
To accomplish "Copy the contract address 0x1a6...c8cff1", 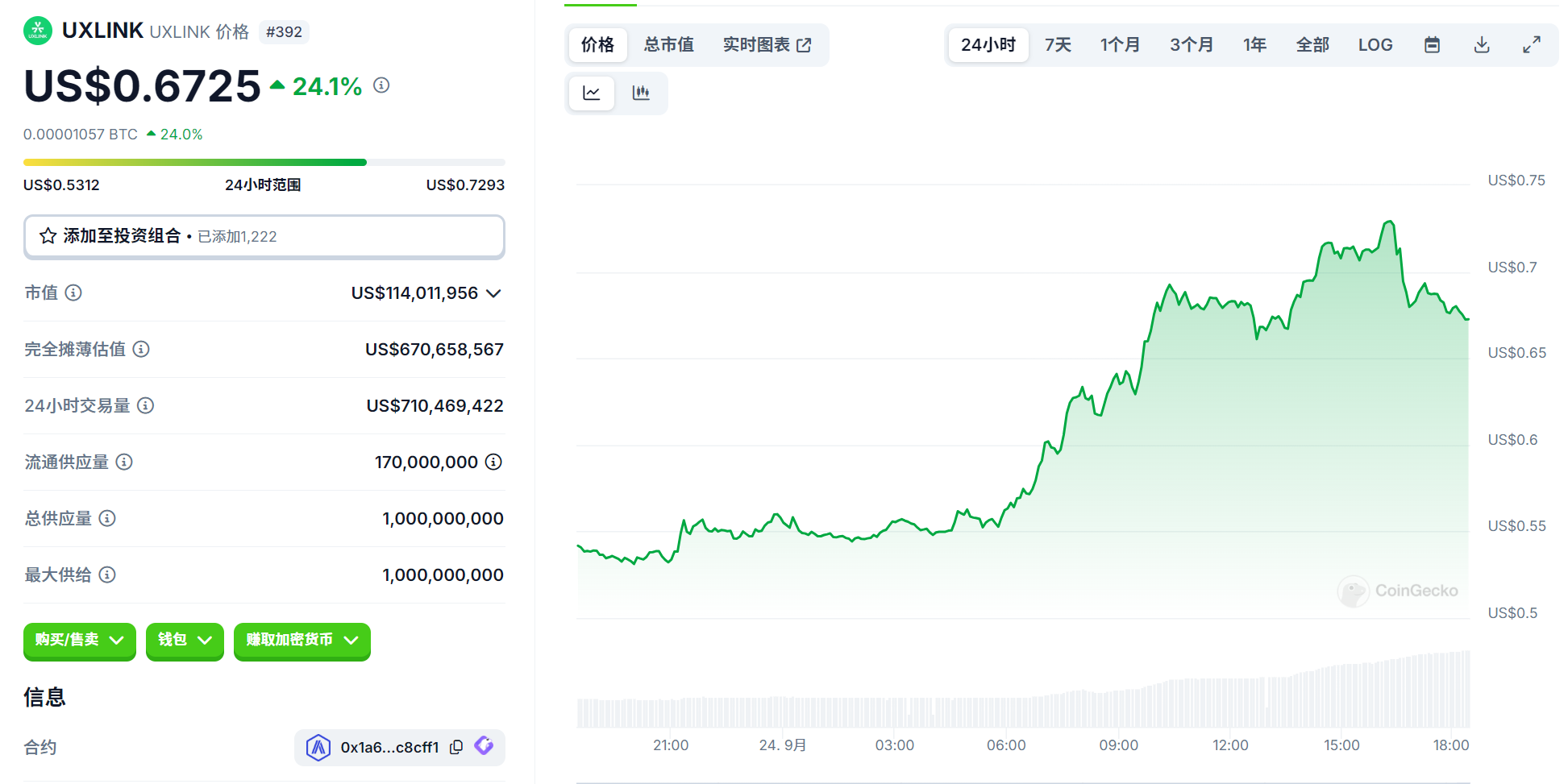I will coord(456,747).
